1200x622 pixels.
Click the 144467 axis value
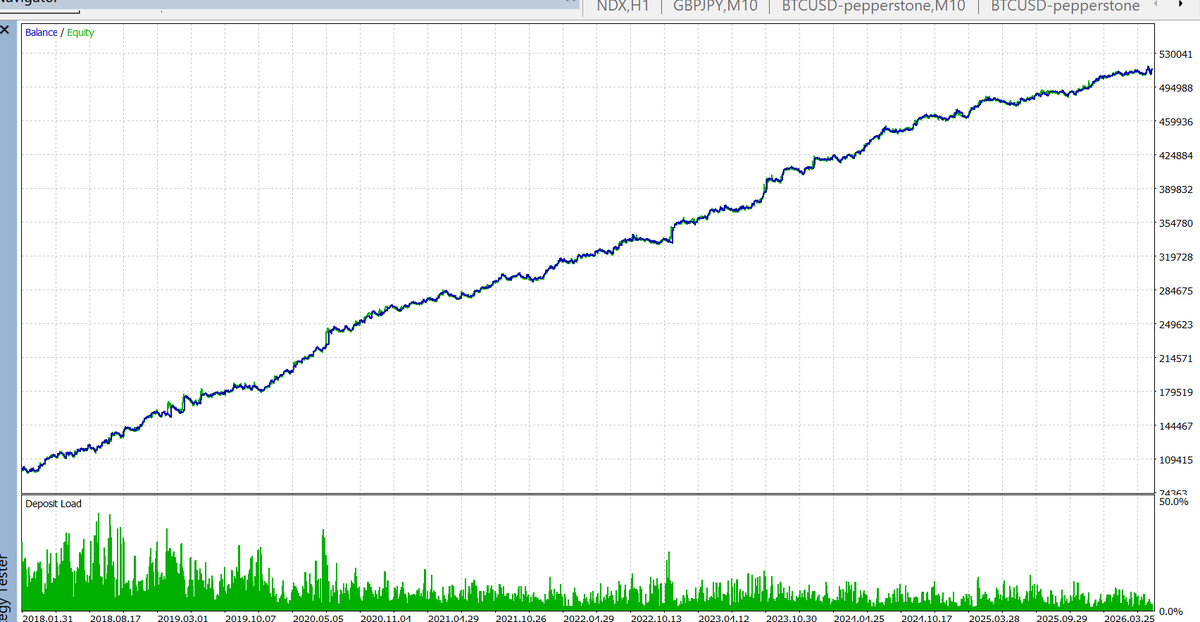(1178, 426)
